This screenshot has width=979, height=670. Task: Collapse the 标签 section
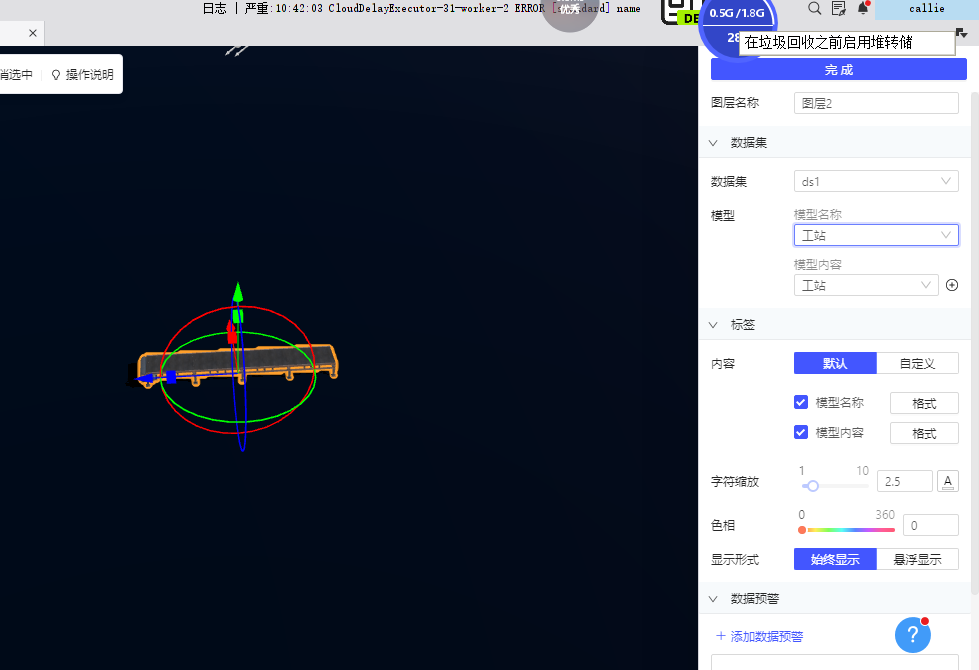click(x=713, y=325)
